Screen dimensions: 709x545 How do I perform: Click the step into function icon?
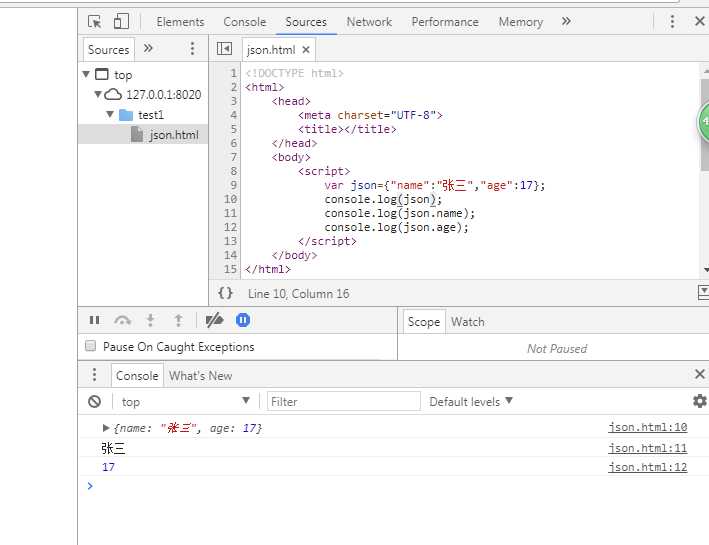point(151,320)
